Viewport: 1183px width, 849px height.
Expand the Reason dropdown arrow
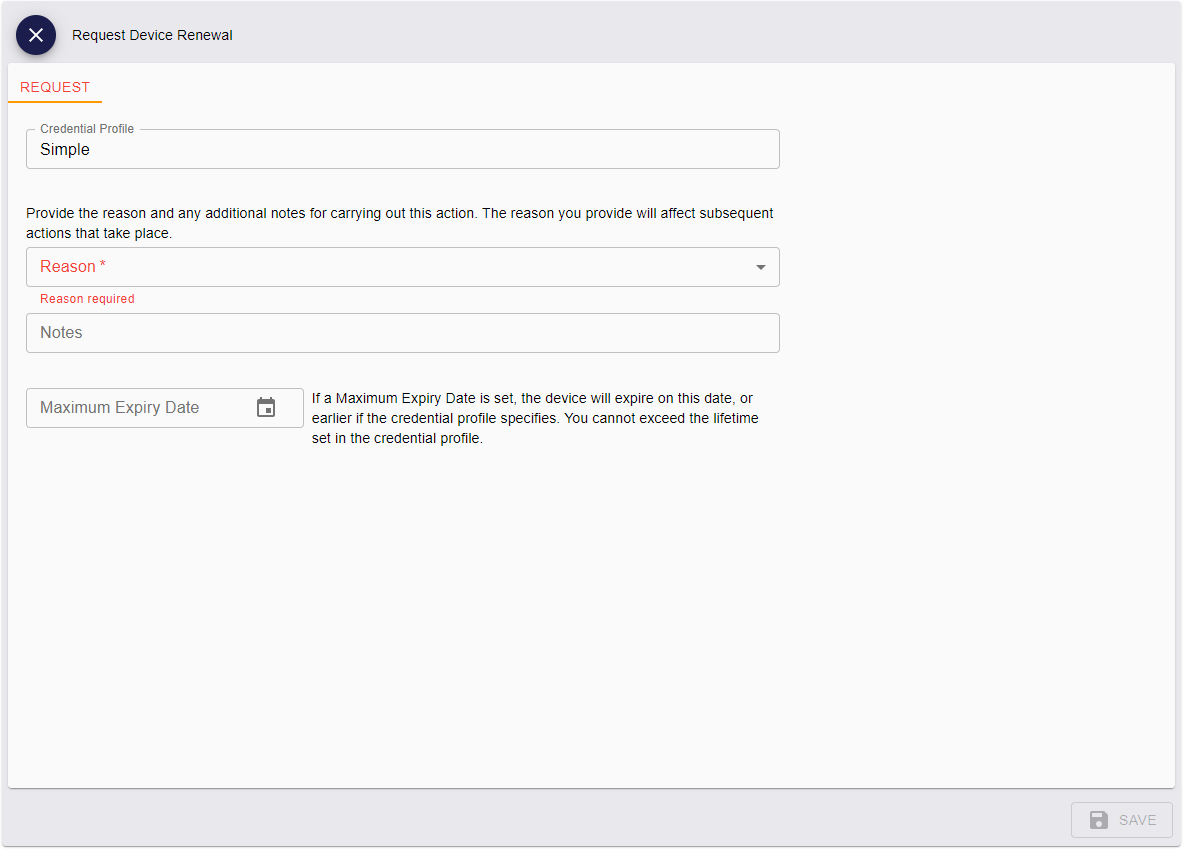[x=760, y=267]
